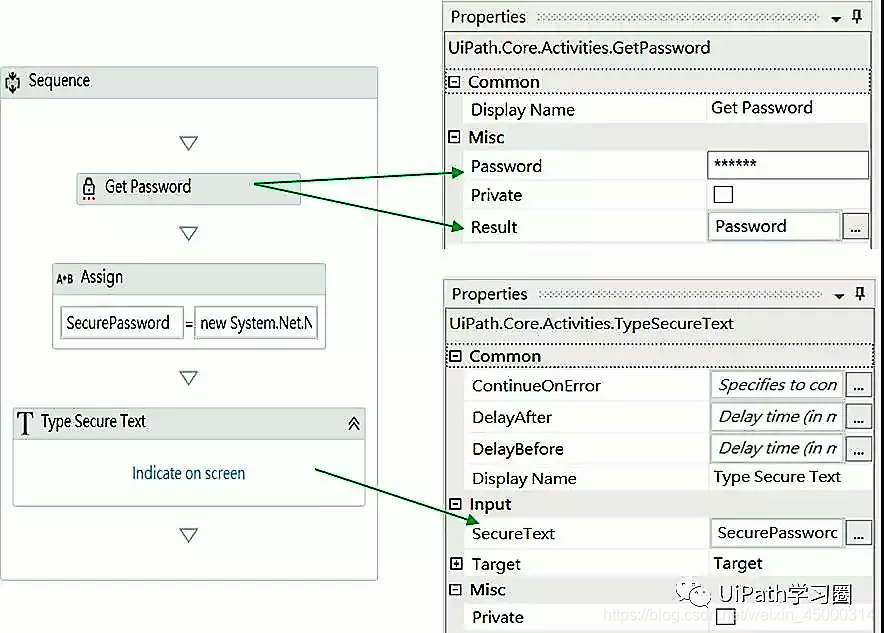Open expression editor for DelayAfter
This screenshot has width=884, height=633.
[859, 417]
